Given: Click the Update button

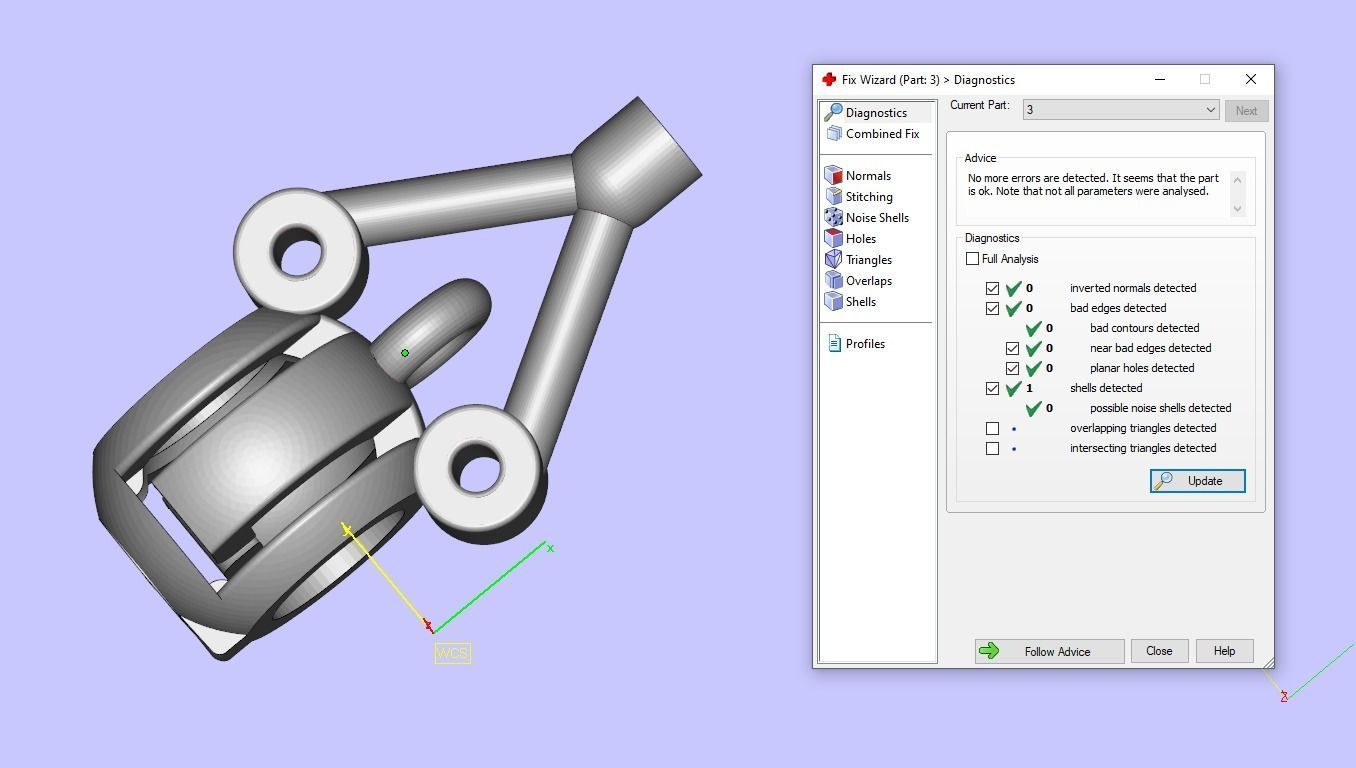Looking at the screenshot, I should 1197,481.
